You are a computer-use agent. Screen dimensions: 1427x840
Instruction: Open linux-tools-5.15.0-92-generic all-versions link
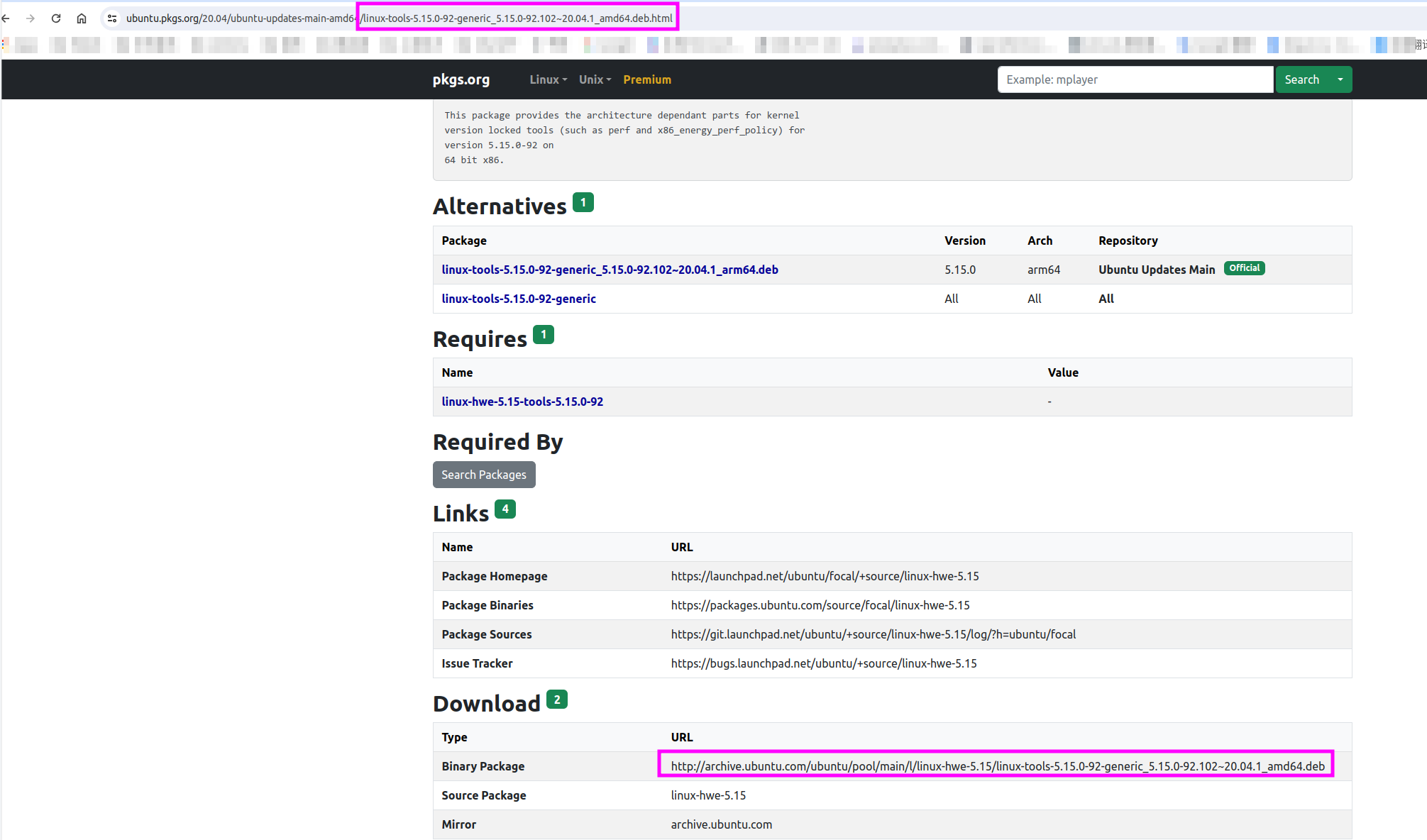point(519,299)
